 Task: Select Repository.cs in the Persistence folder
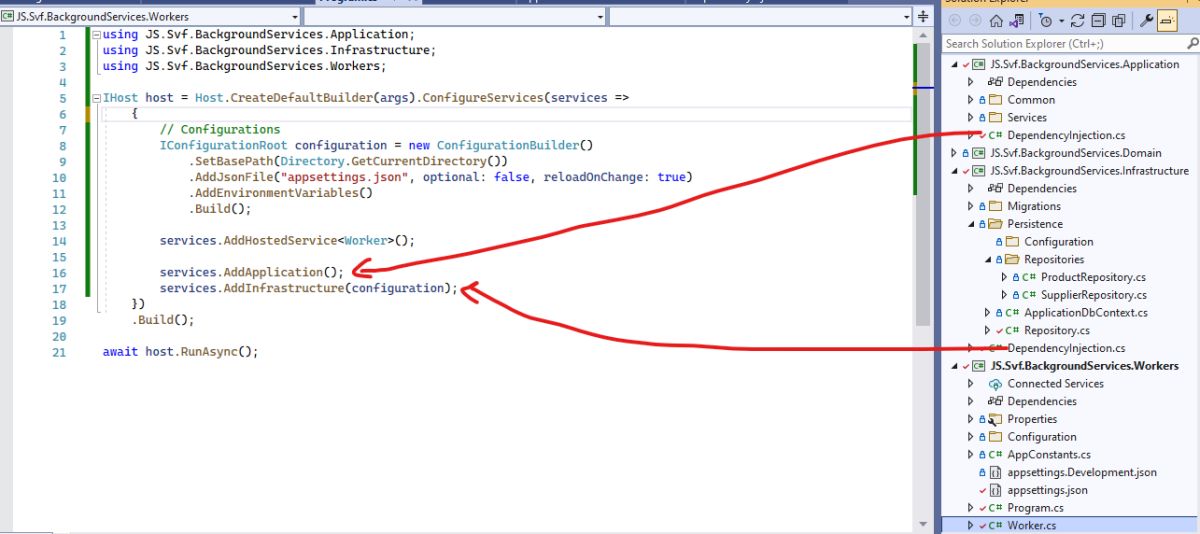point(1057,331)
